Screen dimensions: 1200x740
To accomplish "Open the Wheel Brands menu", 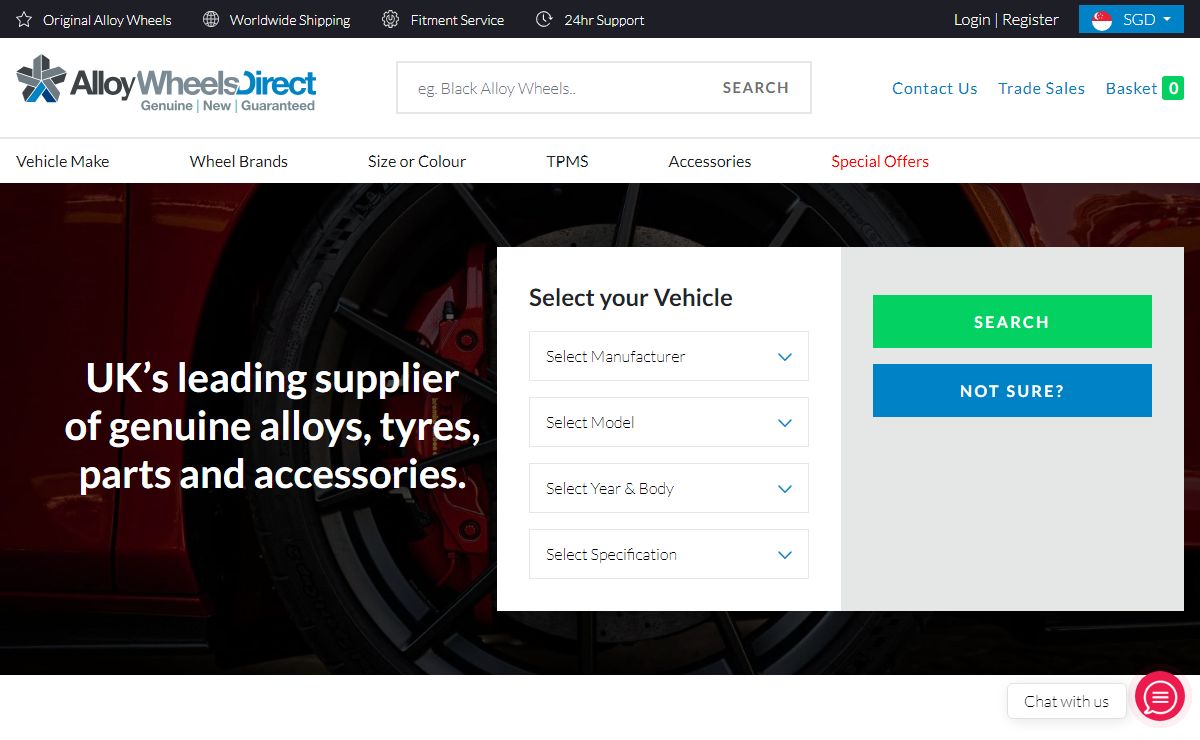I will 239,161.
